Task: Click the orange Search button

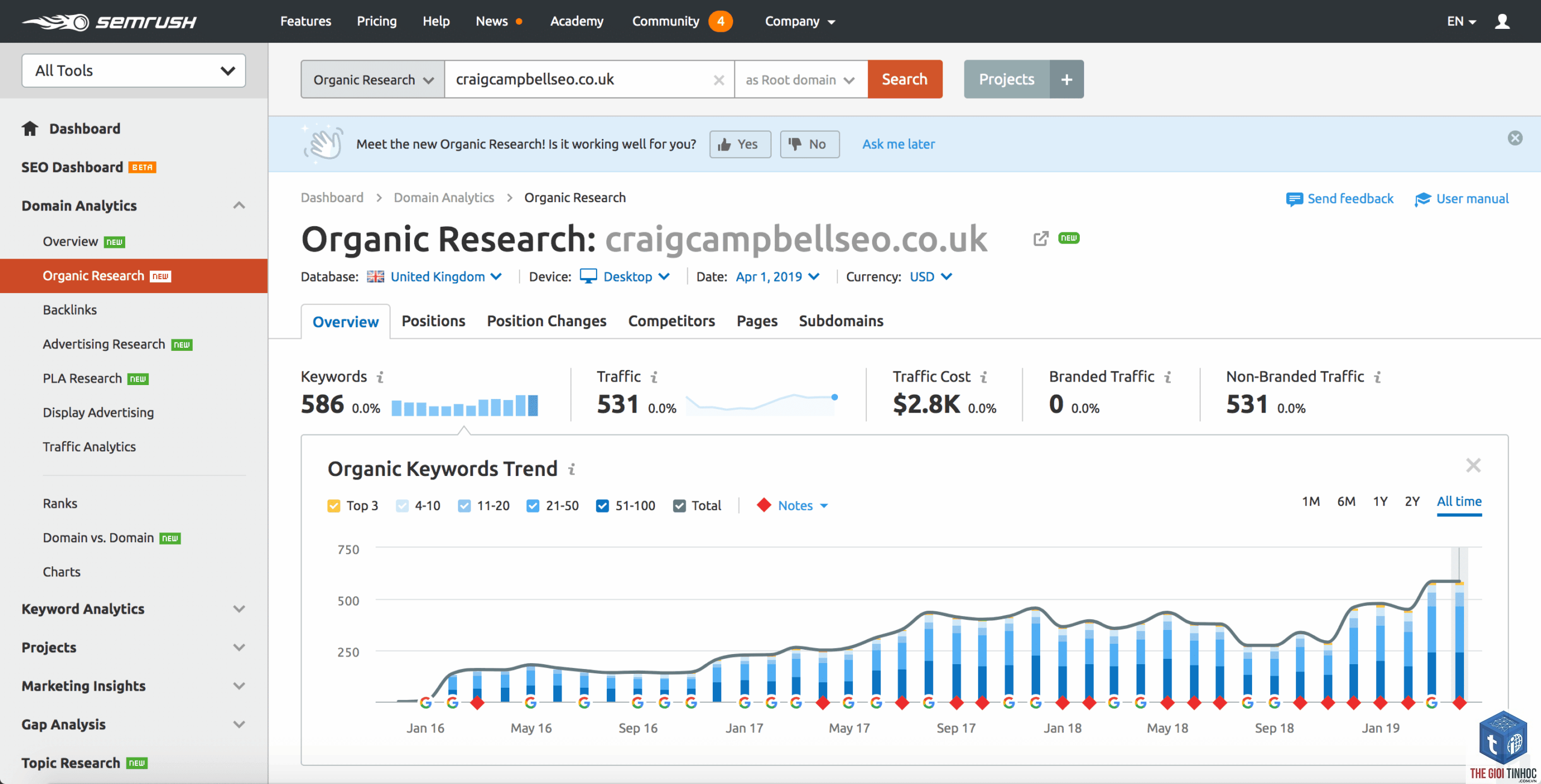Action: click(x=905, y=79)
